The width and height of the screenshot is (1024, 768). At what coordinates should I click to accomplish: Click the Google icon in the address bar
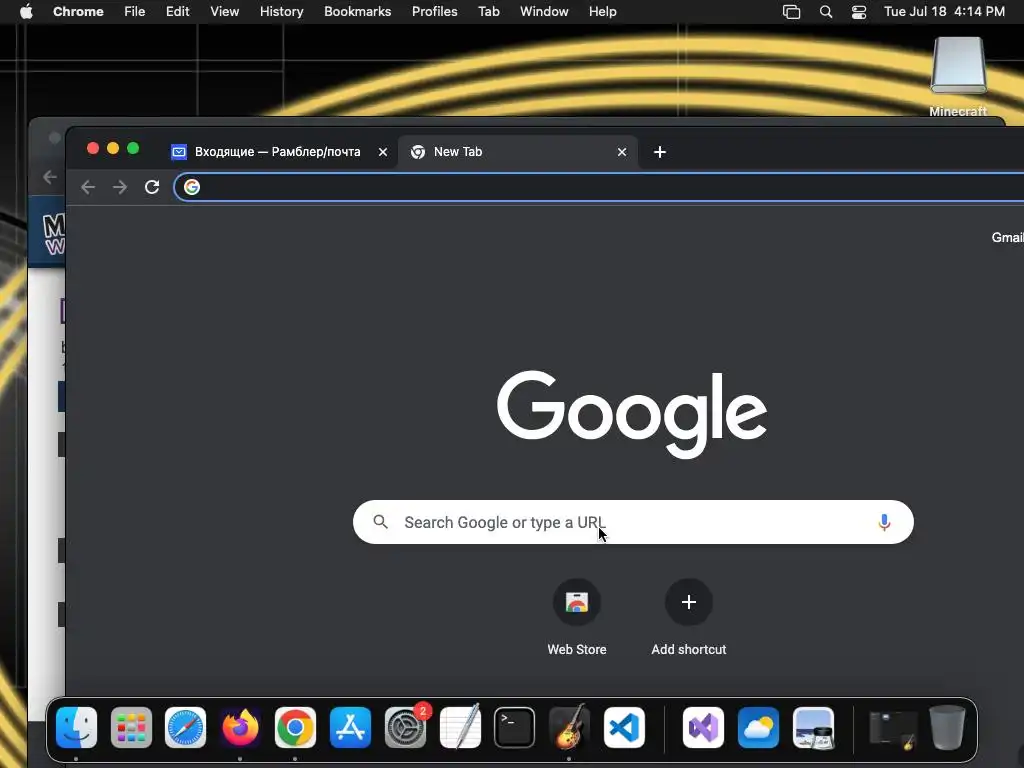click(x=192, y=187)
